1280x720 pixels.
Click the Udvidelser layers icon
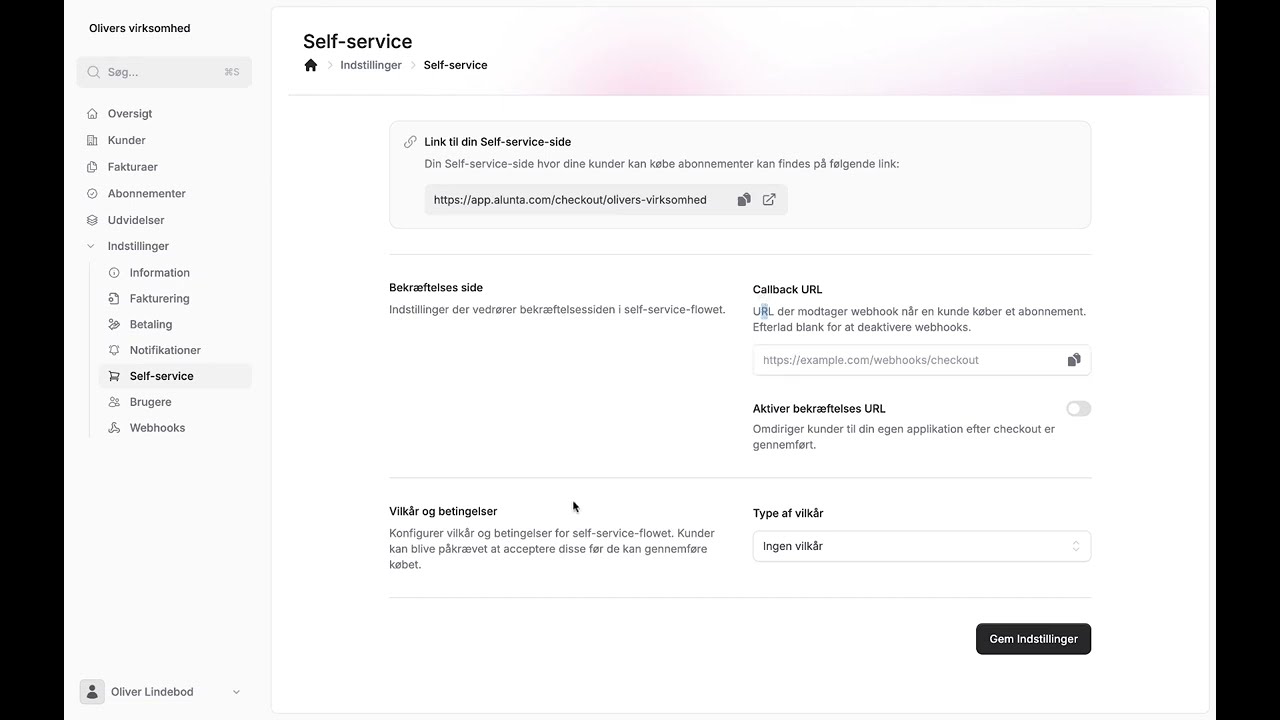(x=92, y=220)
